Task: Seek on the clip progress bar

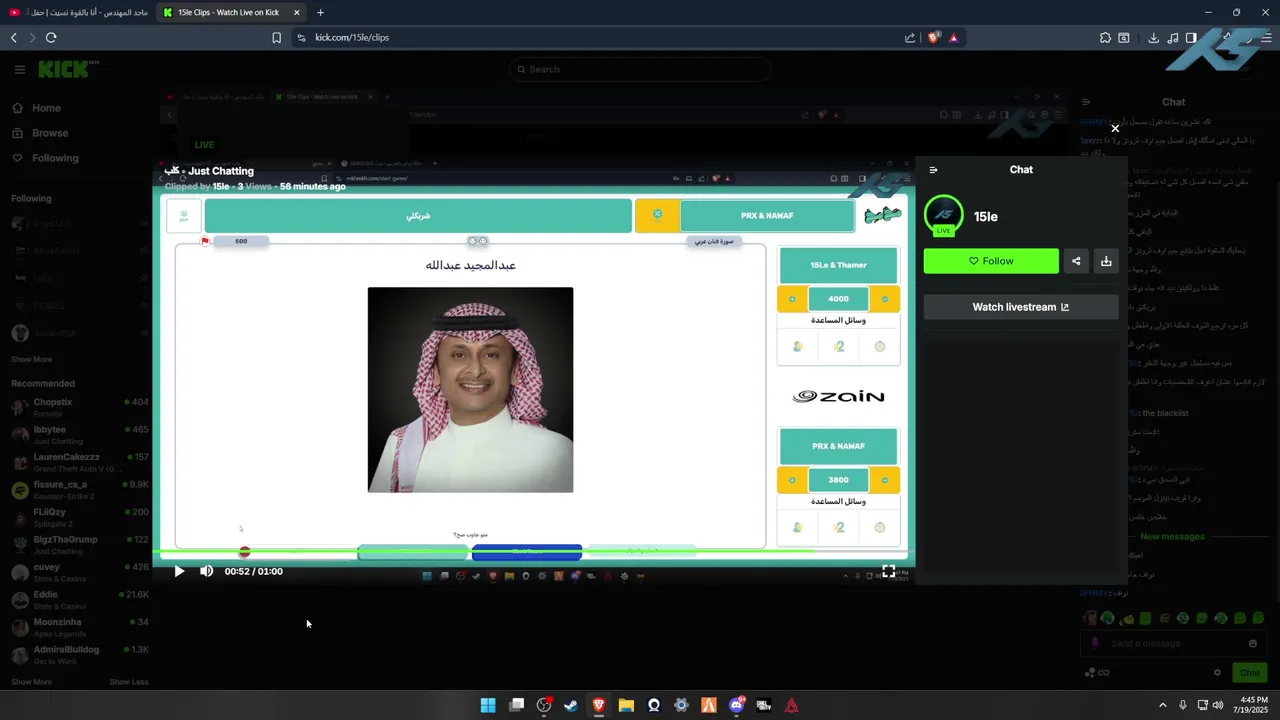Action: click(x=533, y=551)
